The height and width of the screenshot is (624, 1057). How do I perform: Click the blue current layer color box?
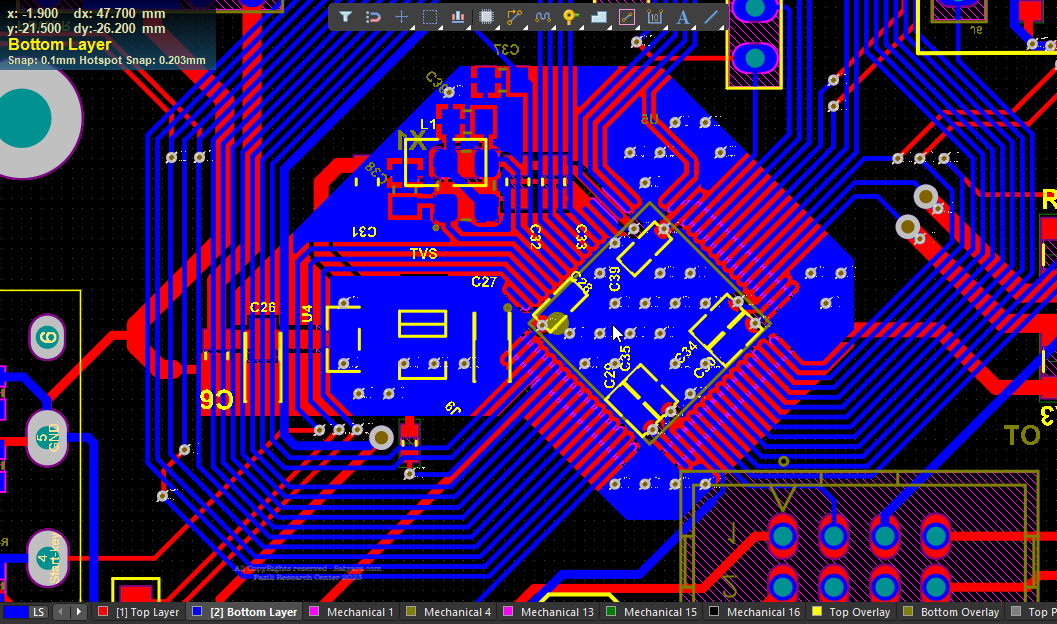(14, 612)
